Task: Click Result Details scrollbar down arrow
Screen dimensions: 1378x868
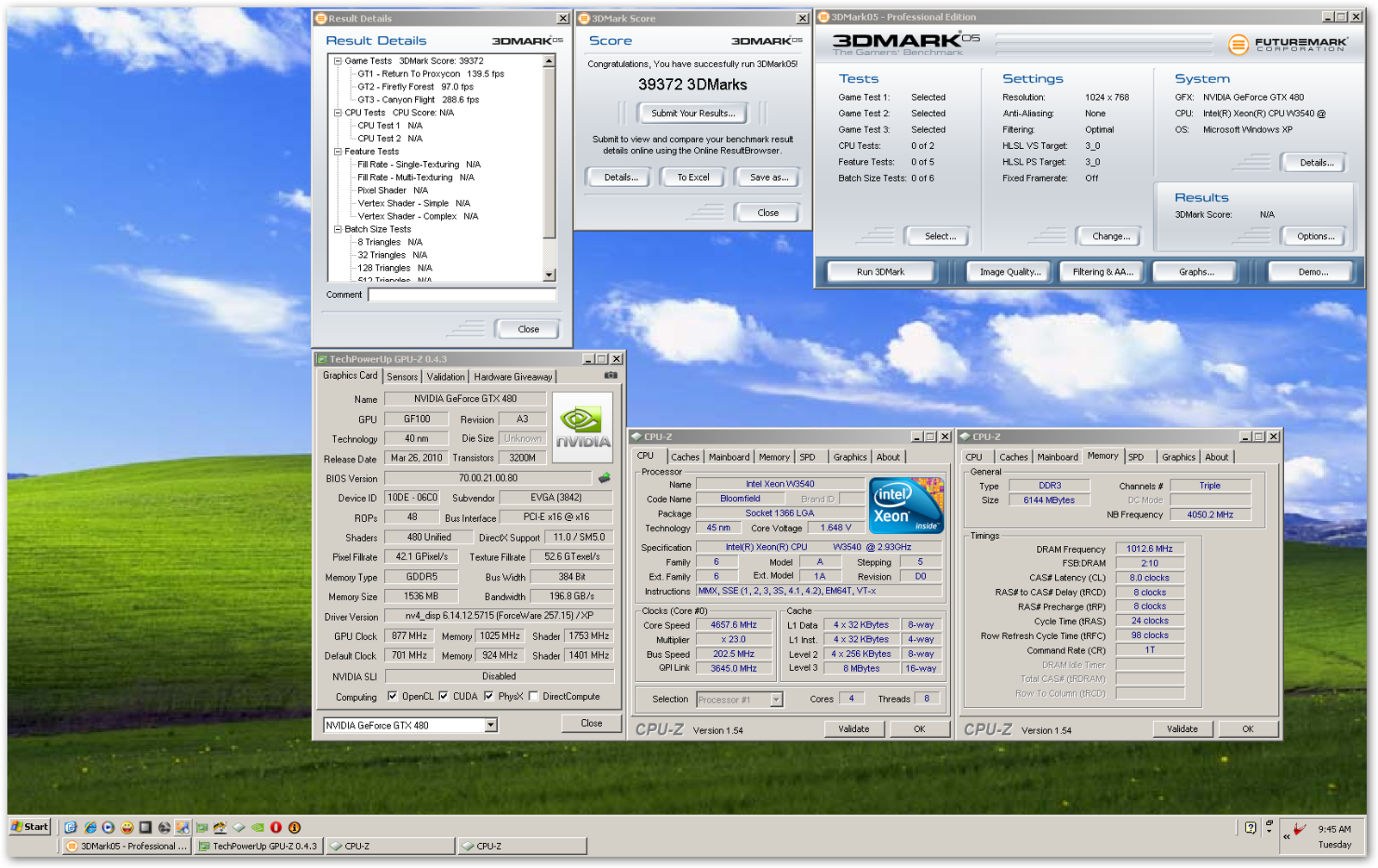Action: point(549,276)
